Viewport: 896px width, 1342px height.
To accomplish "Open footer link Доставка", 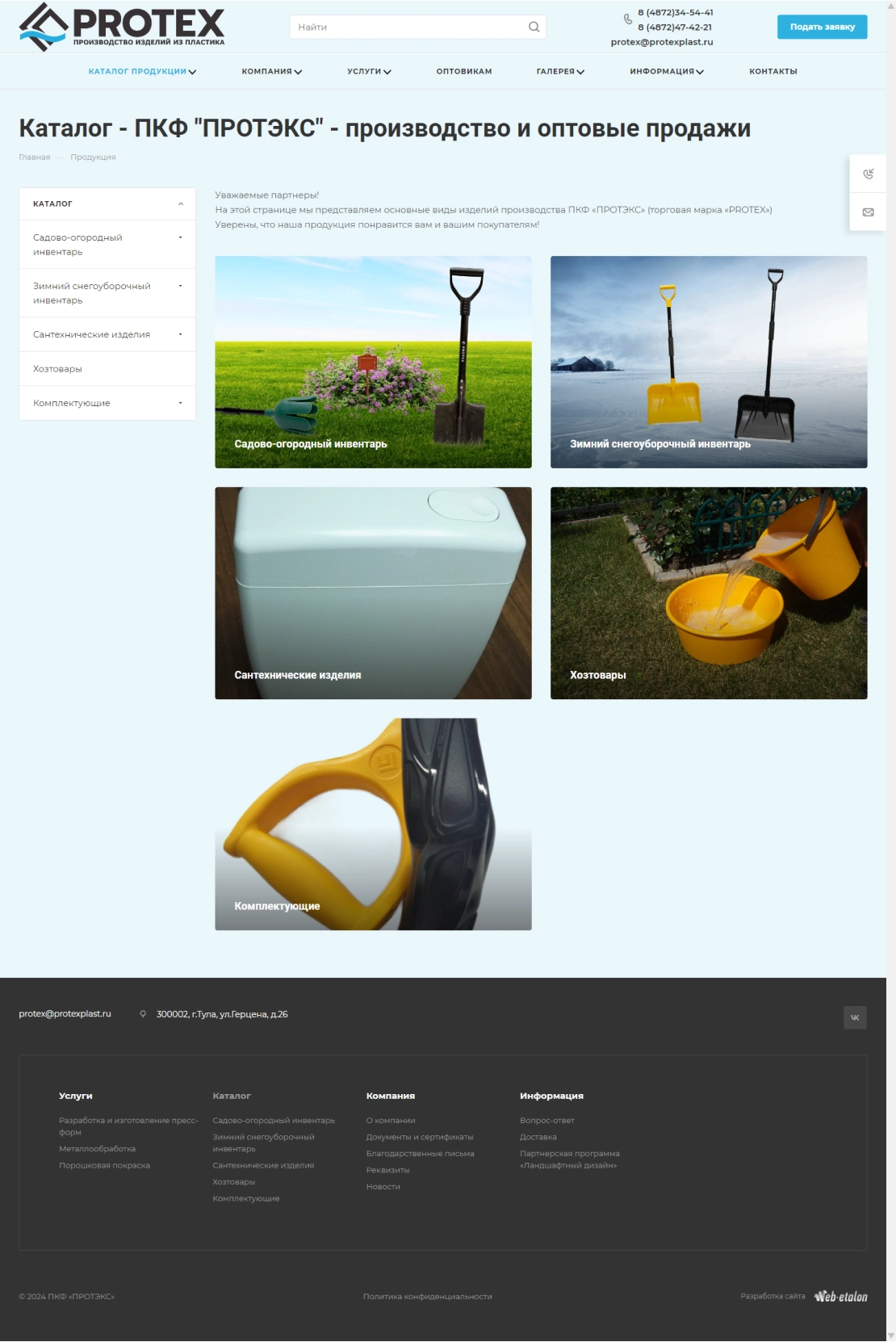I will [538, 1137].
